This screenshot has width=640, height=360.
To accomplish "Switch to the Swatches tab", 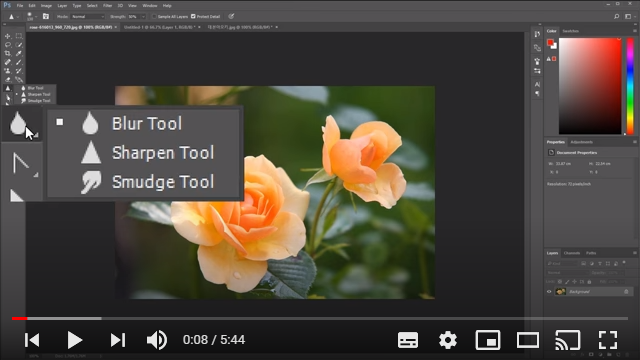I will (570, 31).
